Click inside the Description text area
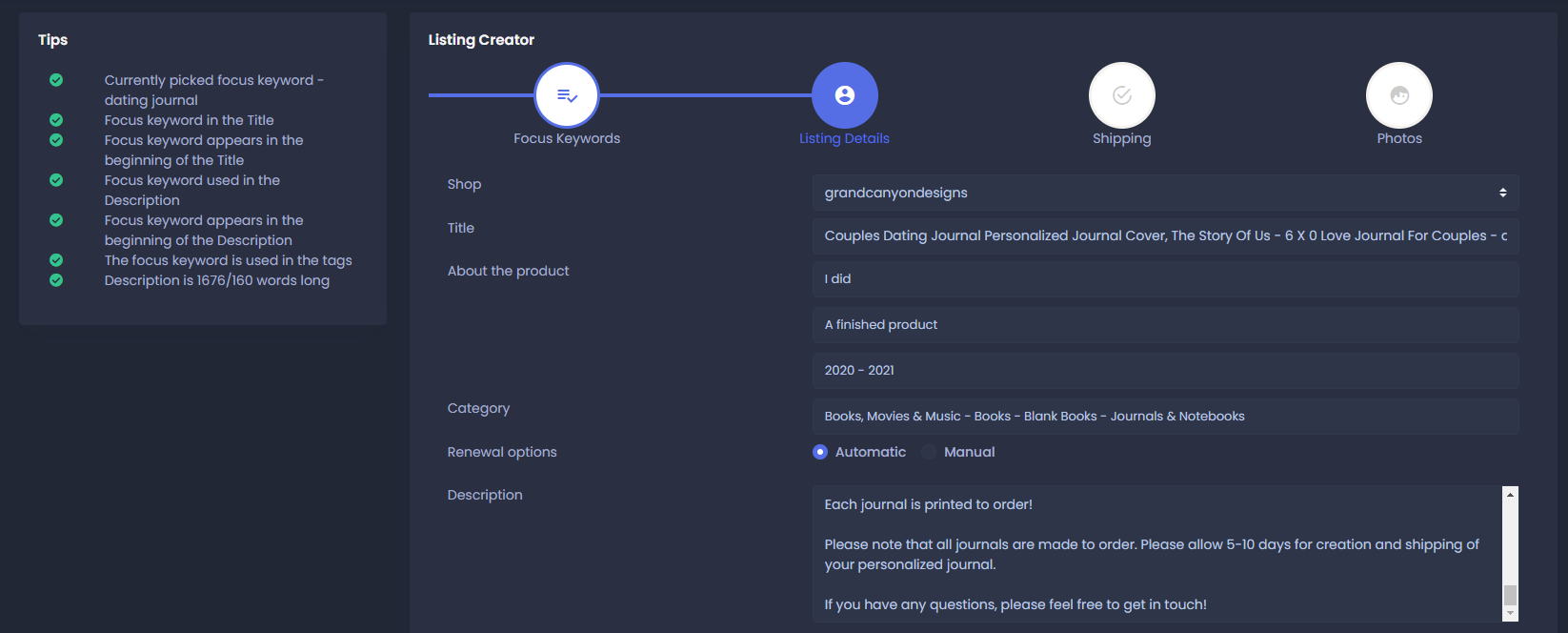The image size is (1568, 633). click(1156, 554)
